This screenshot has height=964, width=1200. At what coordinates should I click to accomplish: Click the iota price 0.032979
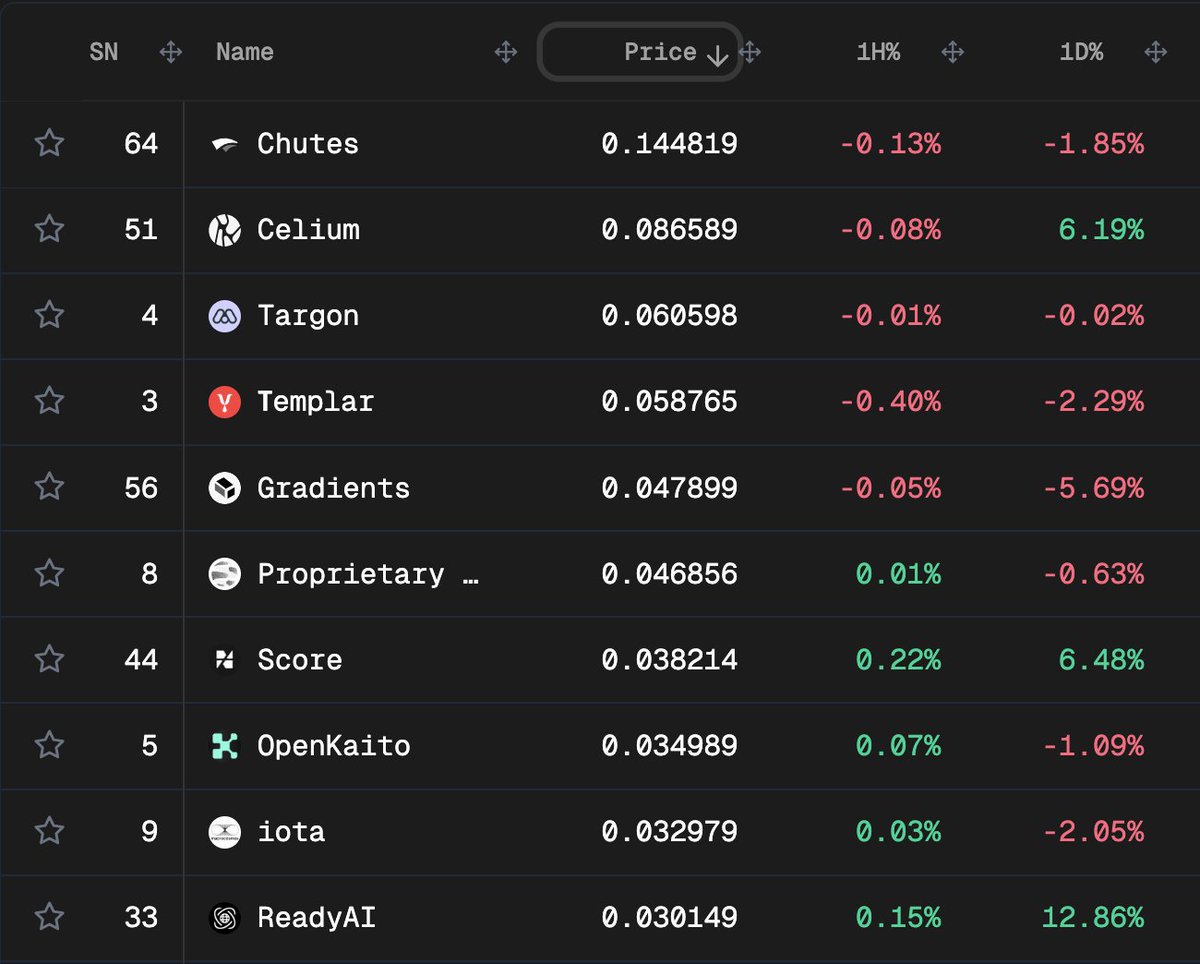coord(670,832)
